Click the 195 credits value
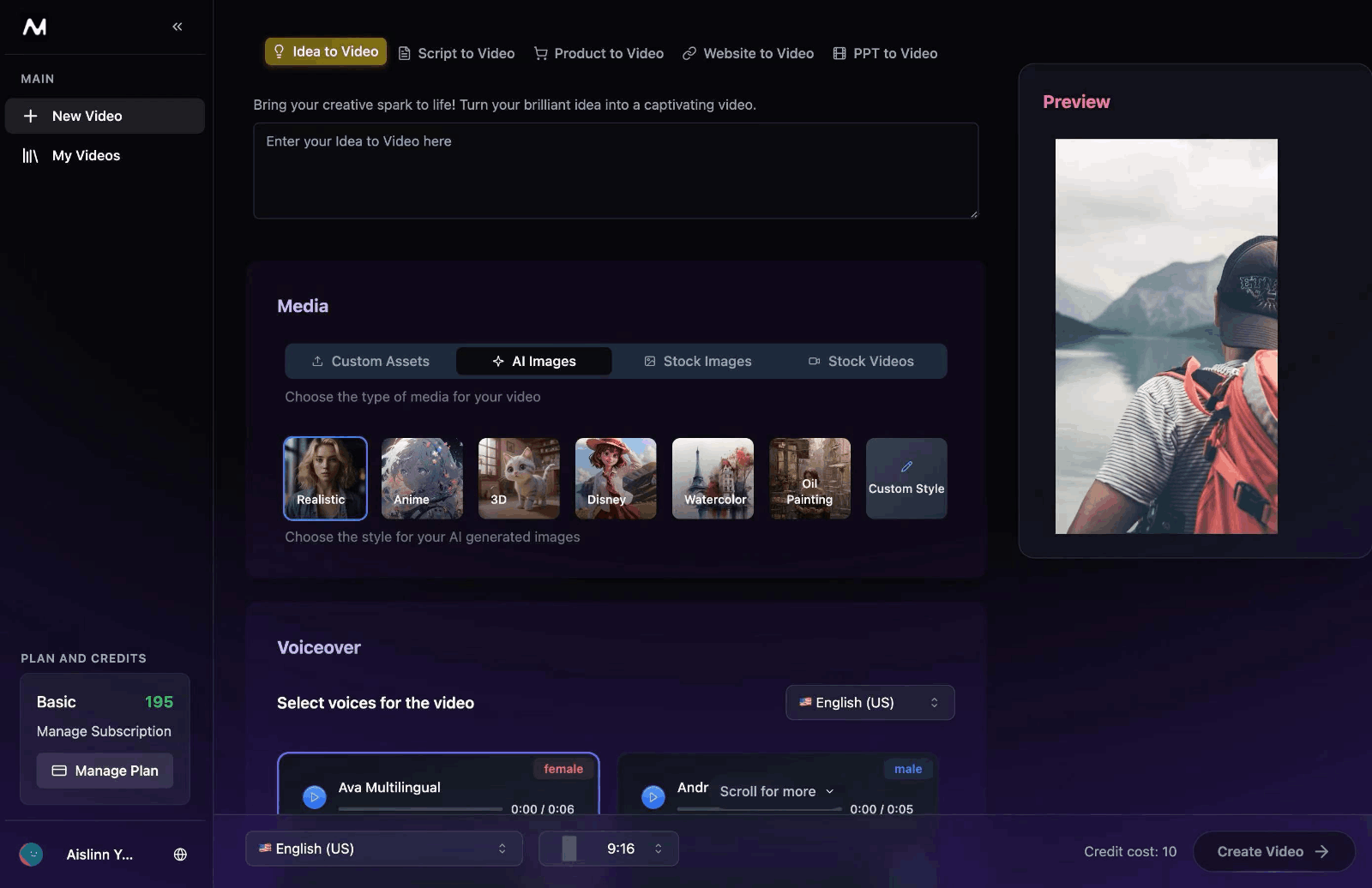This screenshot has width=1372, height=888. [159, 702]
